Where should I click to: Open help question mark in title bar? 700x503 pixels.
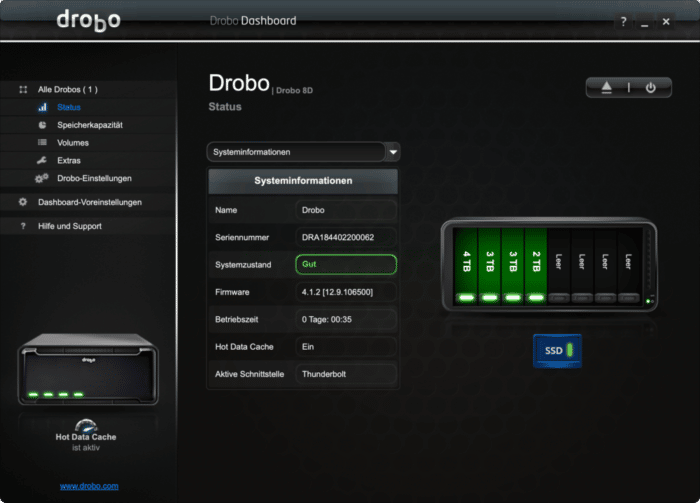point(624,21)
